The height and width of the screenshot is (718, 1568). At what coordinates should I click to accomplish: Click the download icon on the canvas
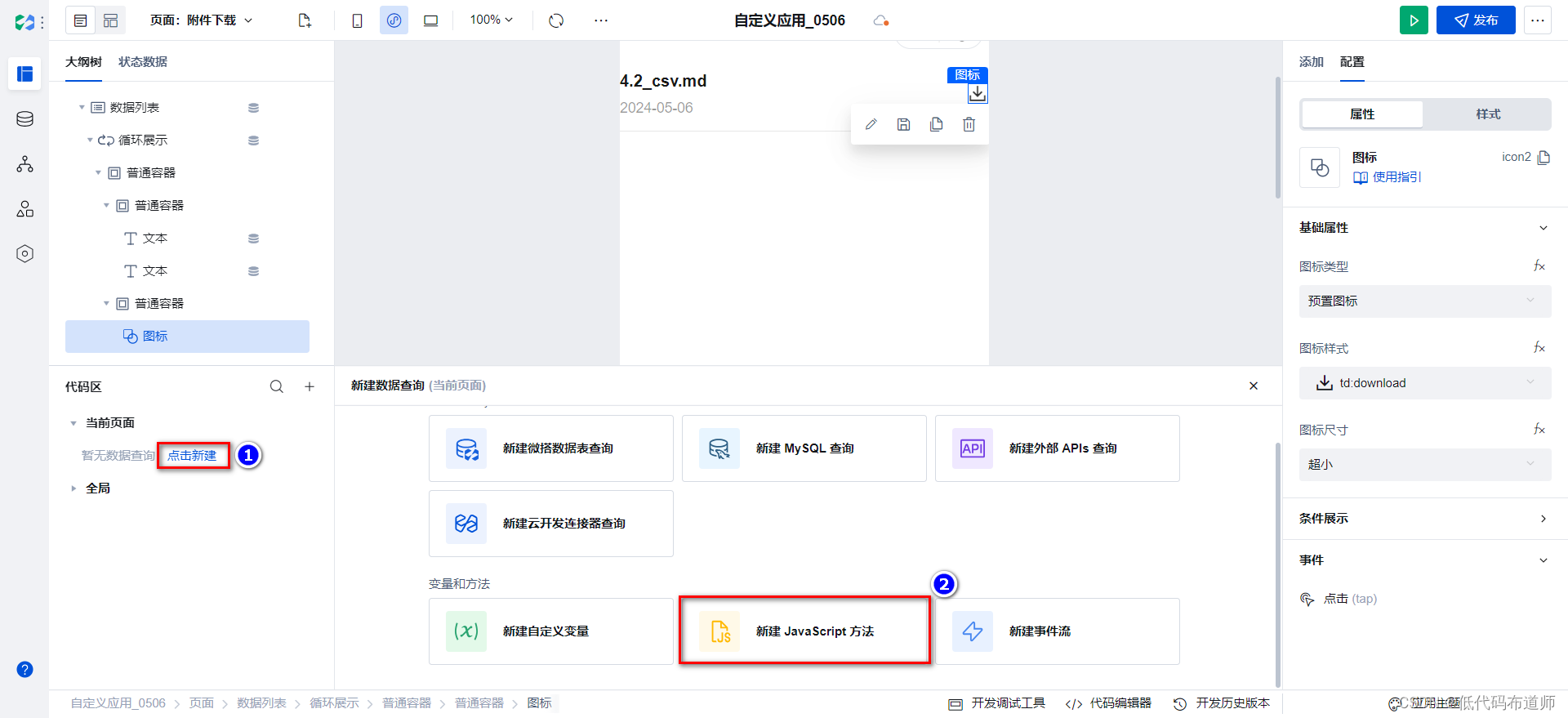978,94
